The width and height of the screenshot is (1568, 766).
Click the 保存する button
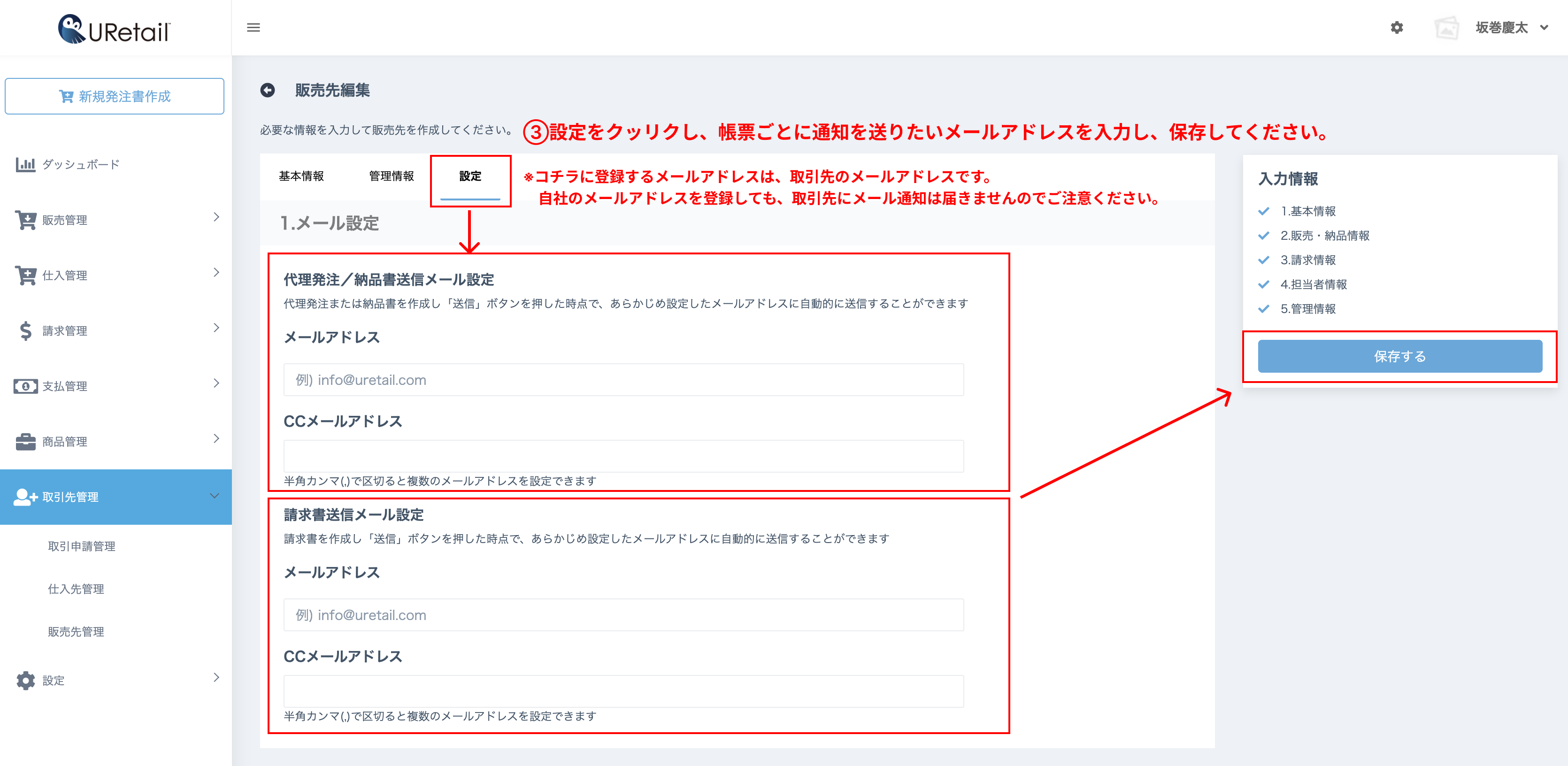[1399, 357]
